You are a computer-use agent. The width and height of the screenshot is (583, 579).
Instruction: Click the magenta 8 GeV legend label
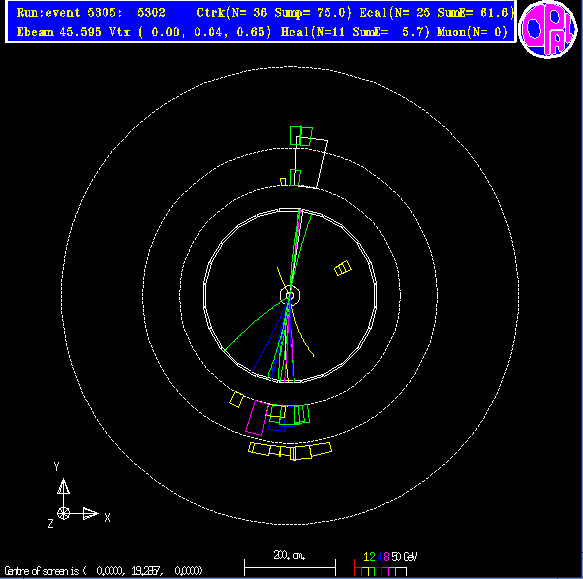386,557
